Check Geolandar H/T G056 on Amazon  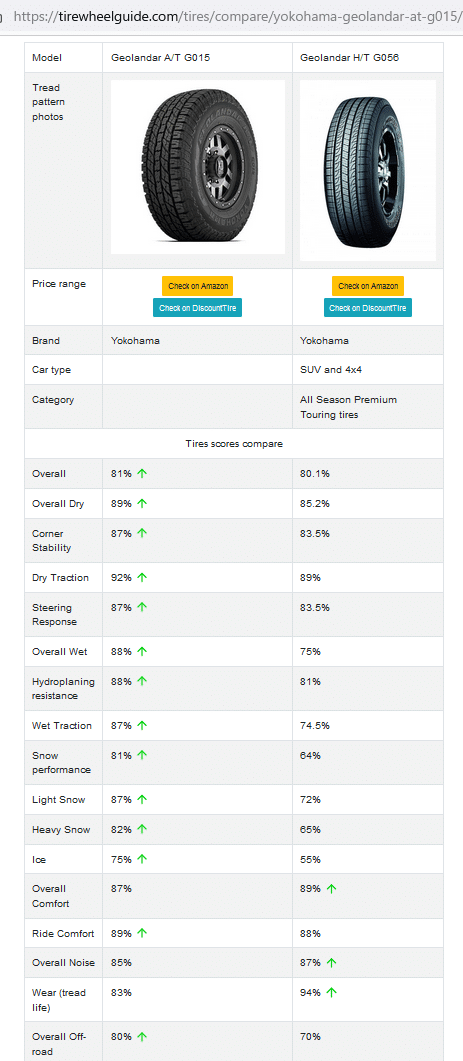click(368, 286)
